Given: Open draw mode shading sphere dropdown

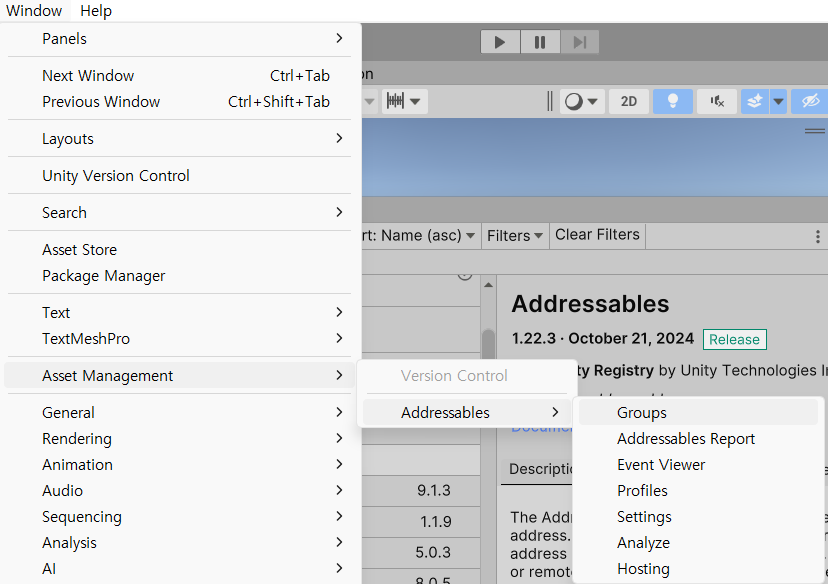Looking at the screenshot, I should (581, 101).
